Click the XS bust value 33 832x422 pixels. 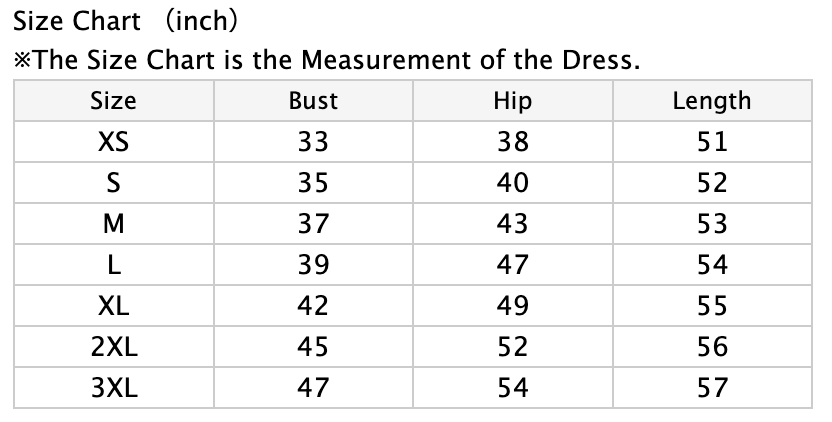tap(313, 142)
